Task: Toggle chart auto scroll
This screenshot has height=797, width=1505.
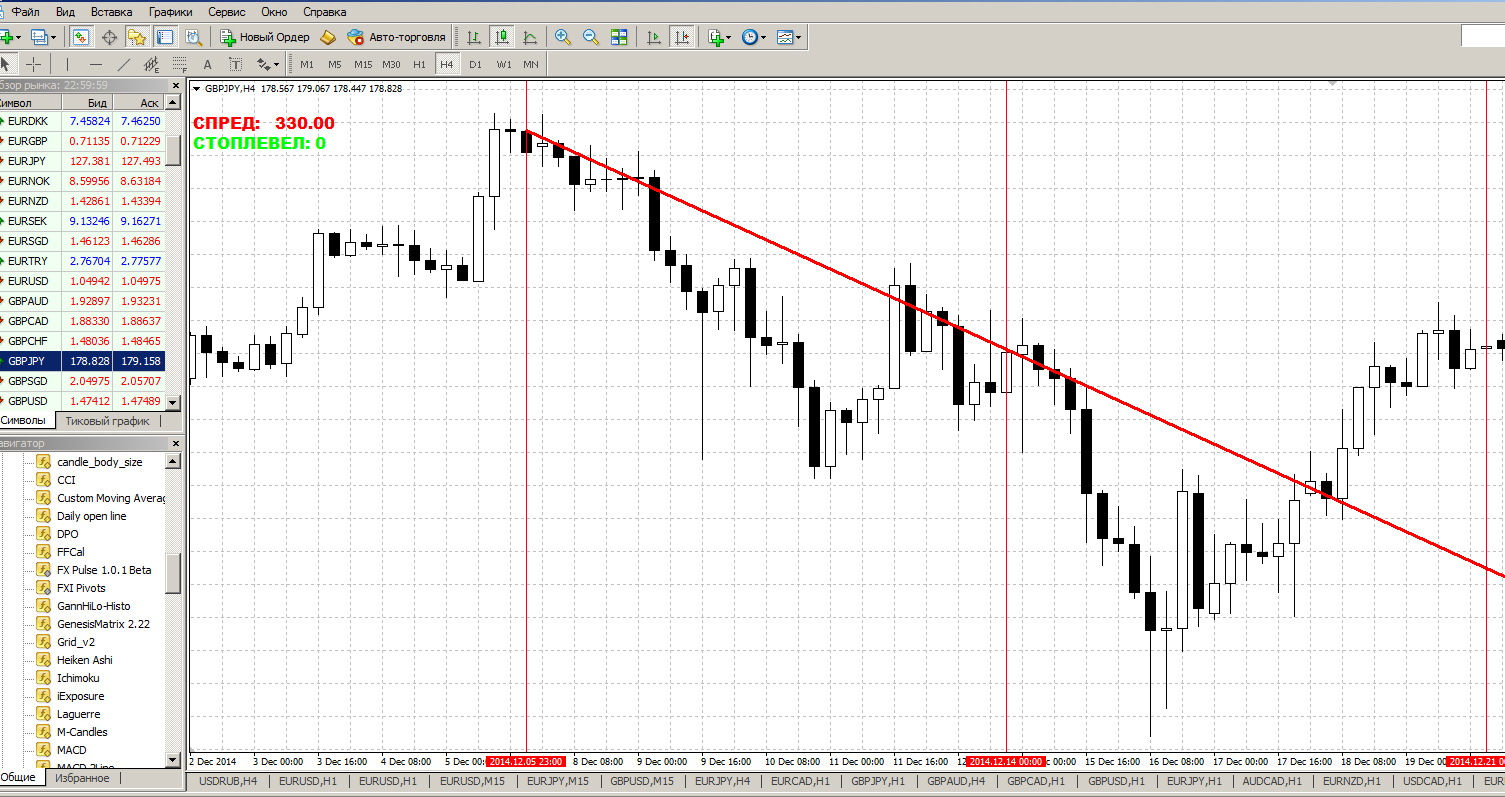Action: tap(653, 37)
